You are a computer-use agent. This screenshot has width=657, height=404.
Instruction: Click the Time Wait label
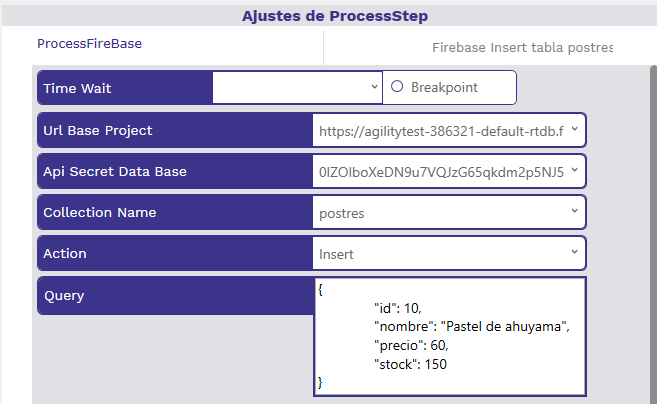(77, 88)
